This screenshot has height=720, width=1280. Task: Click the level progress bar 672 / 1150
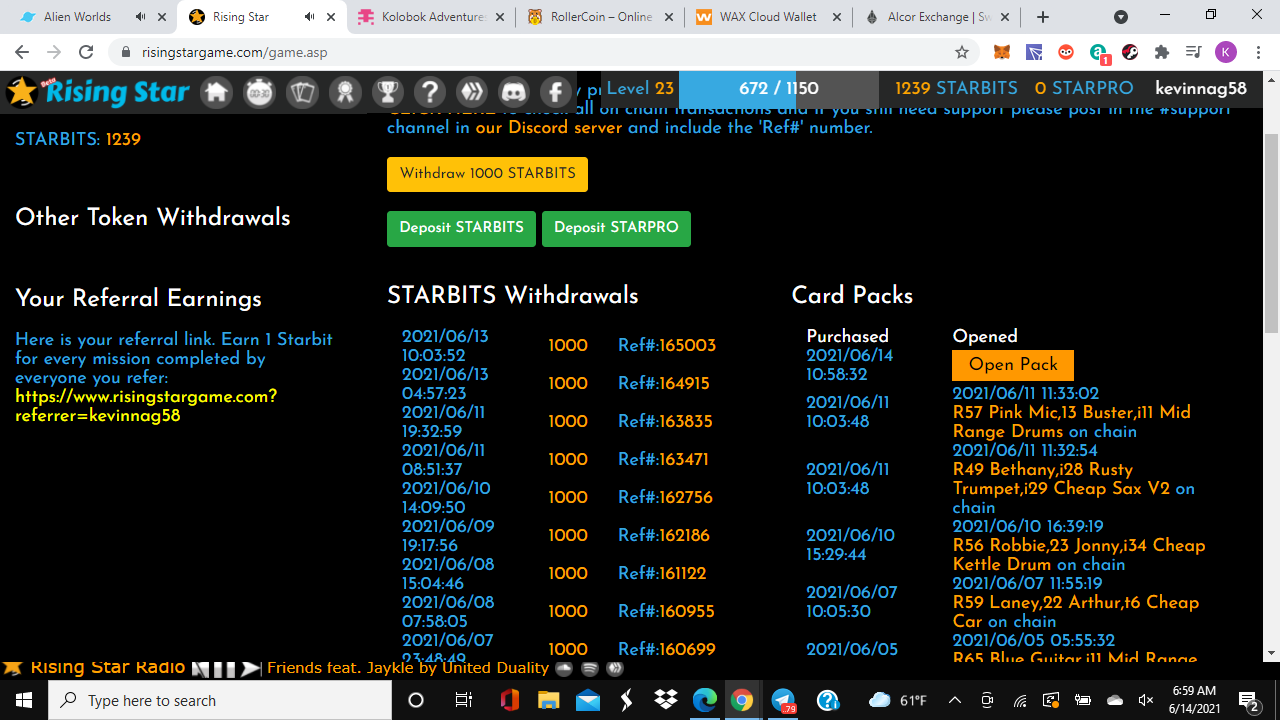[778, 89]
